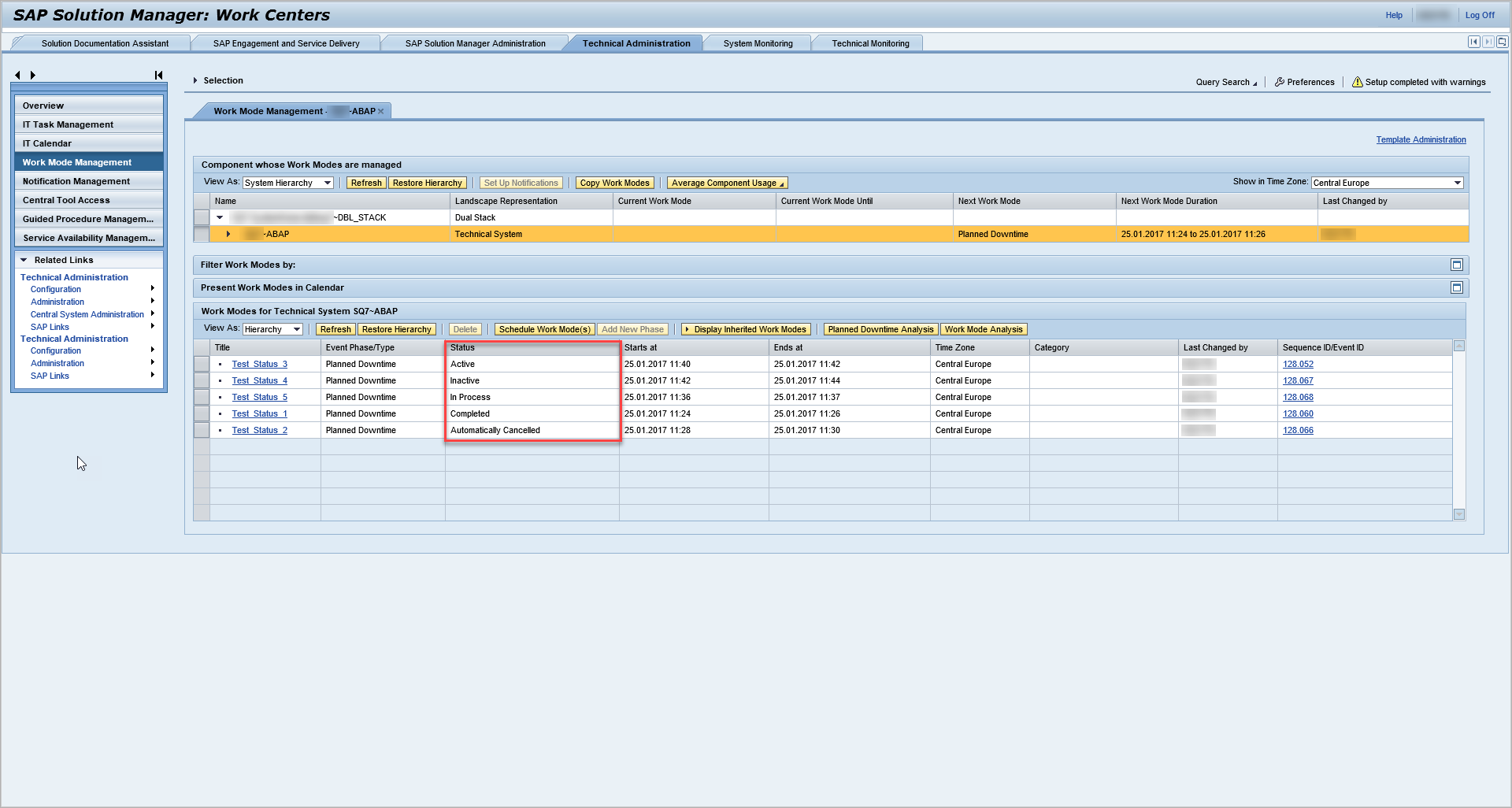Screen dimensions: 1512x808
Task: Open Average Component Usage menu
Action: pos(728,183)
